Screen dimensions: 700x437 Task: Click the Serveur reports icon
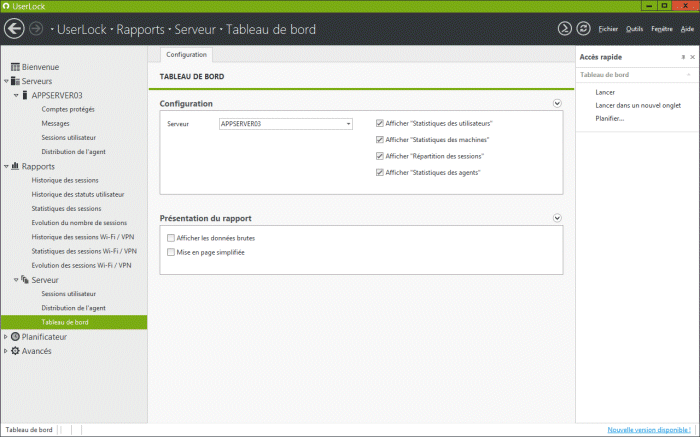tap(25, 279)
